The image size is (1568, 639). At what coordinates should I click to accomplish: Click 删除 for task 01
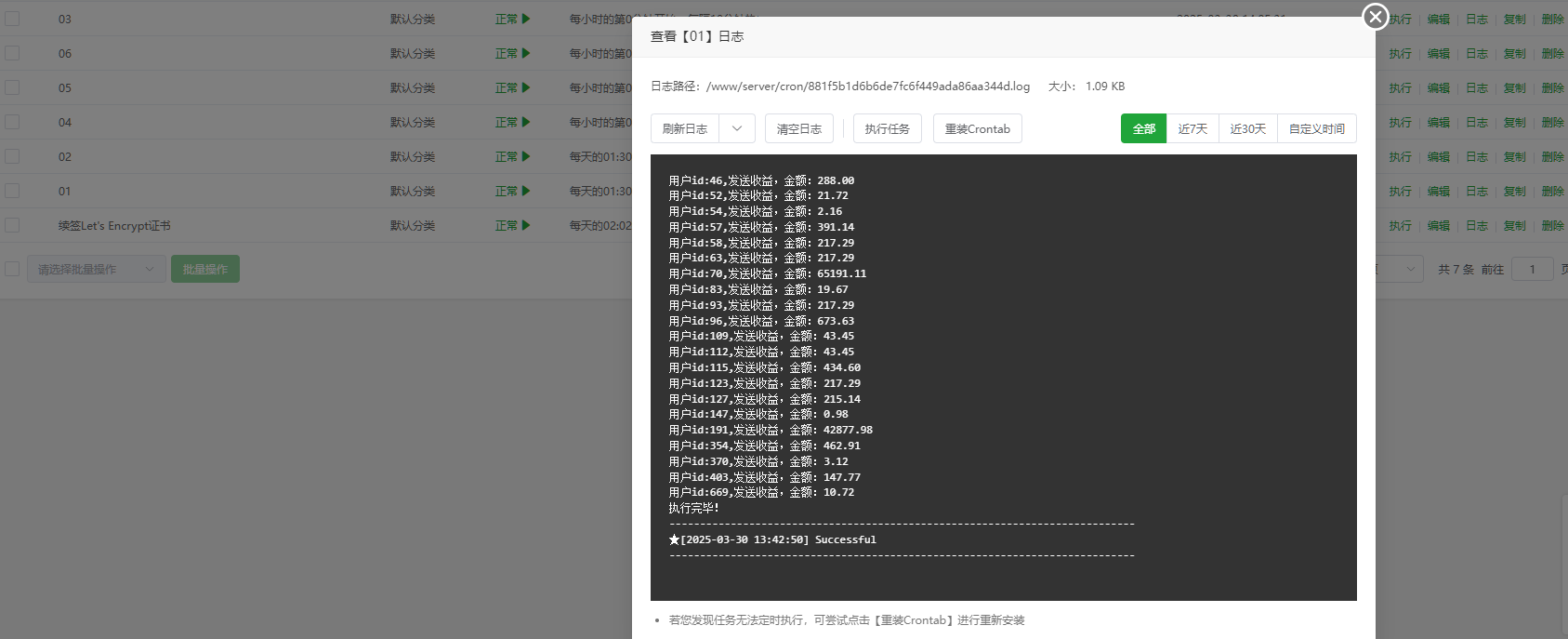click(1553, 191)
